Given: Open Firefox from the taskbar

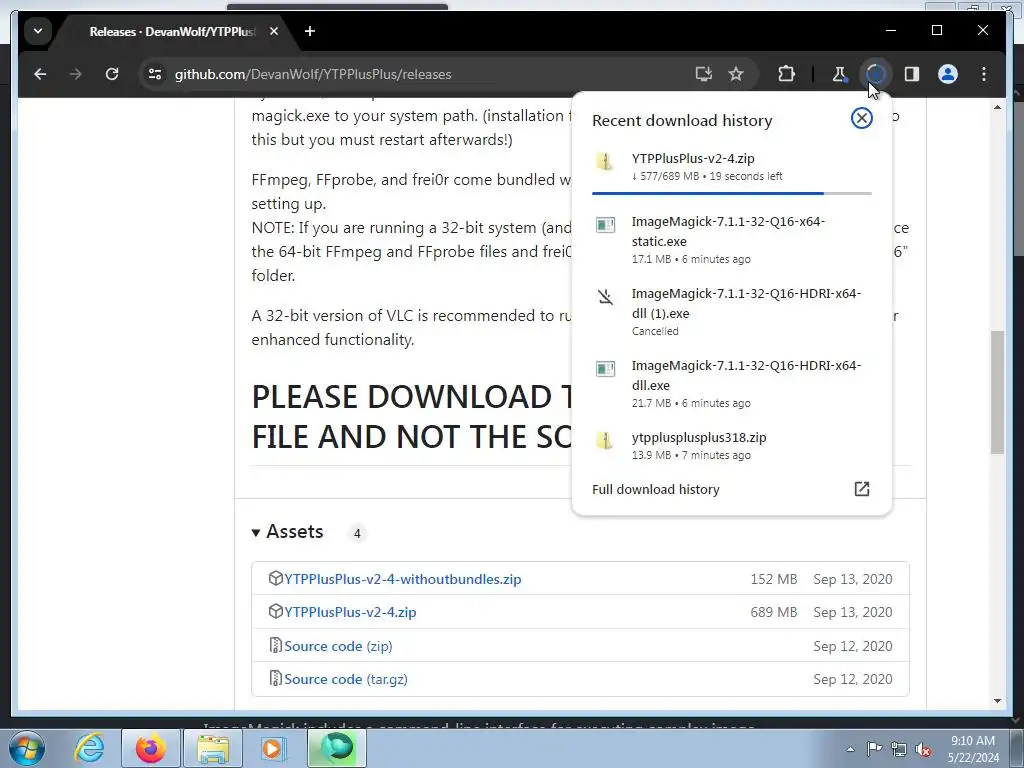Looking at the screenshot, I should point(150,748).
